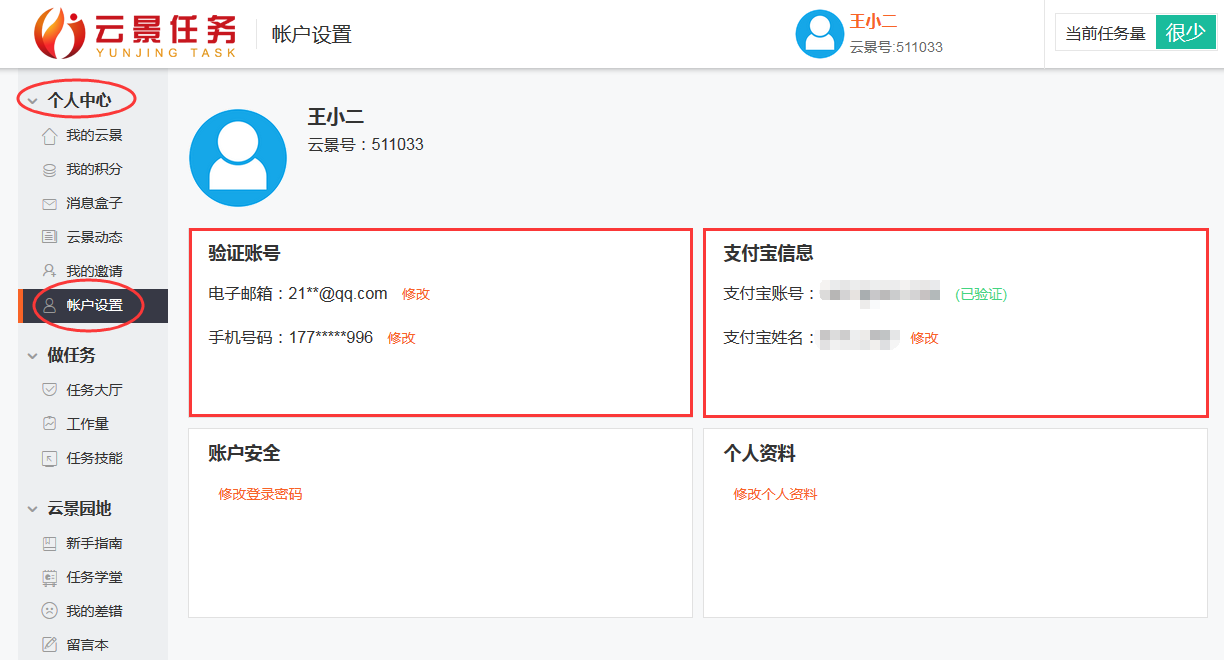Collapse the 云景园地 section chevron
The height and width of the screenshot is (660, 1224).
point(32,510)
